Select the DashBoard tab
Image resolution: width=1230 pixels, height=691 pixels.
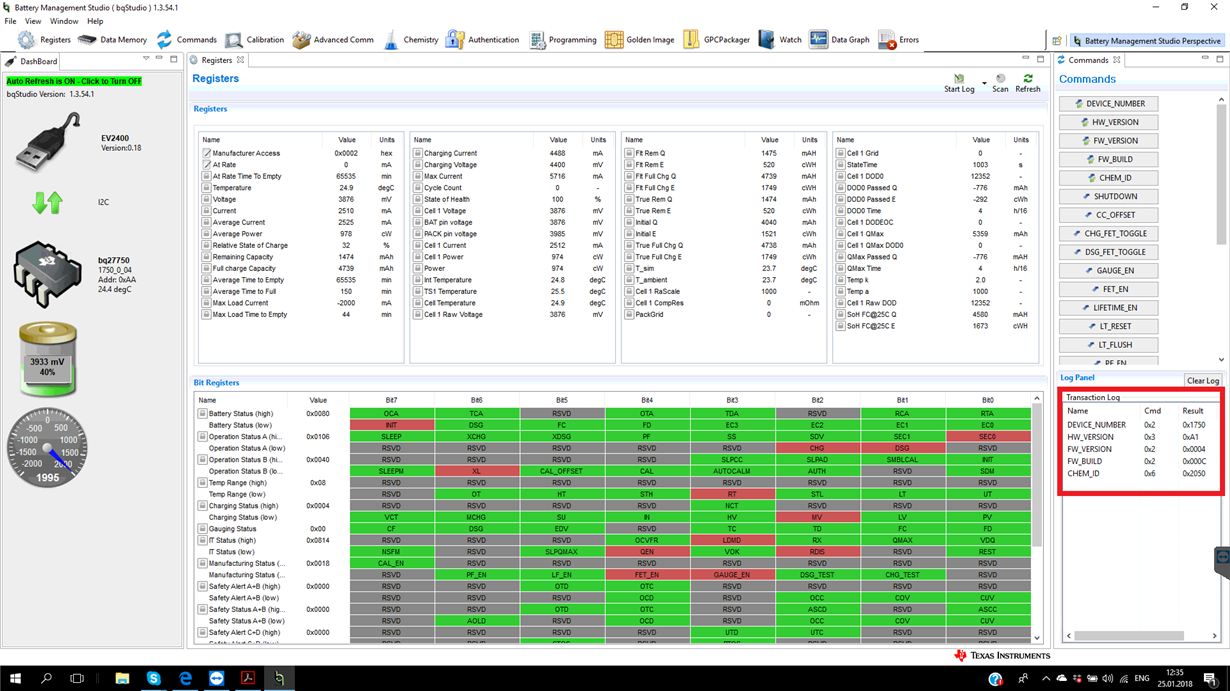coord(32,61)
